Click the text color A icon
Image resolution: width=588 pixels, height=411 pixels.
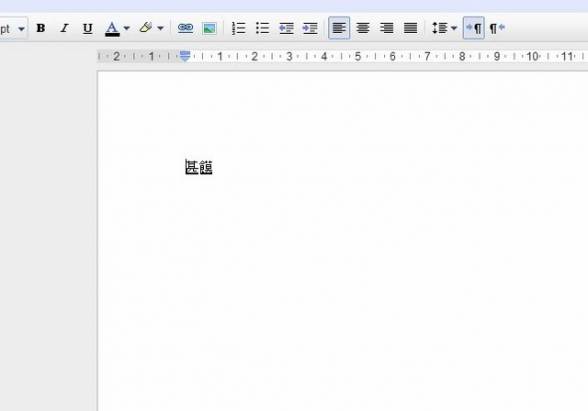click(x=112, y=28)
